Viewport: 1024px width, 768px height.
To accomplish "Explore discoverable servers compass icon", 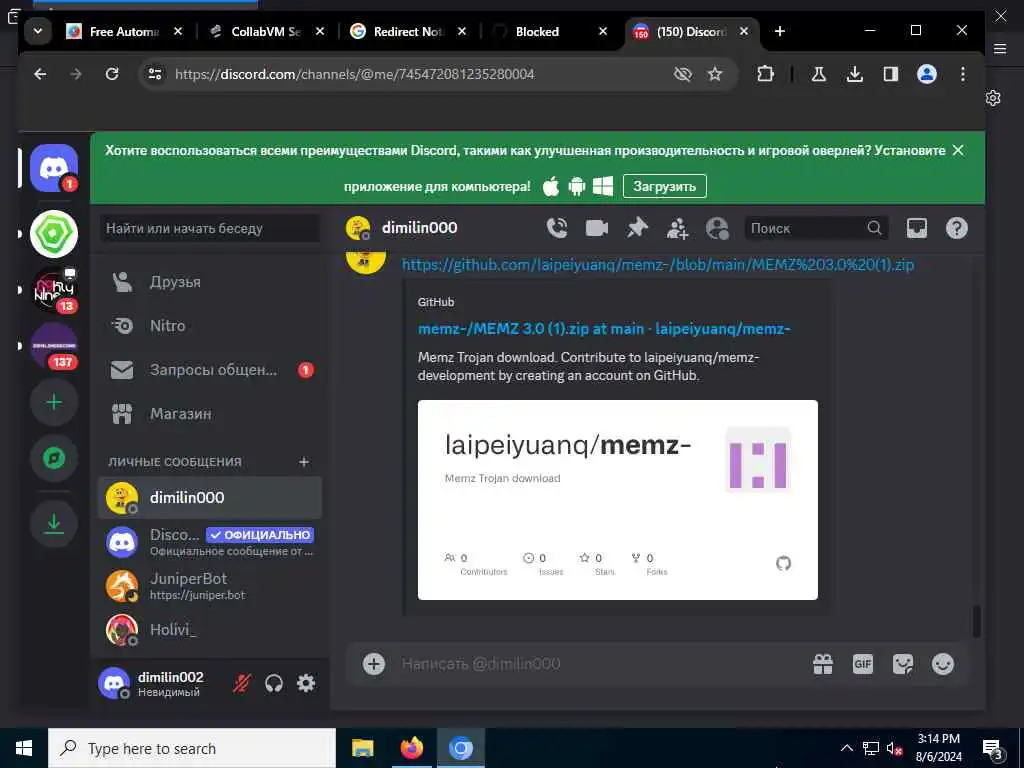I will (54, 458).
